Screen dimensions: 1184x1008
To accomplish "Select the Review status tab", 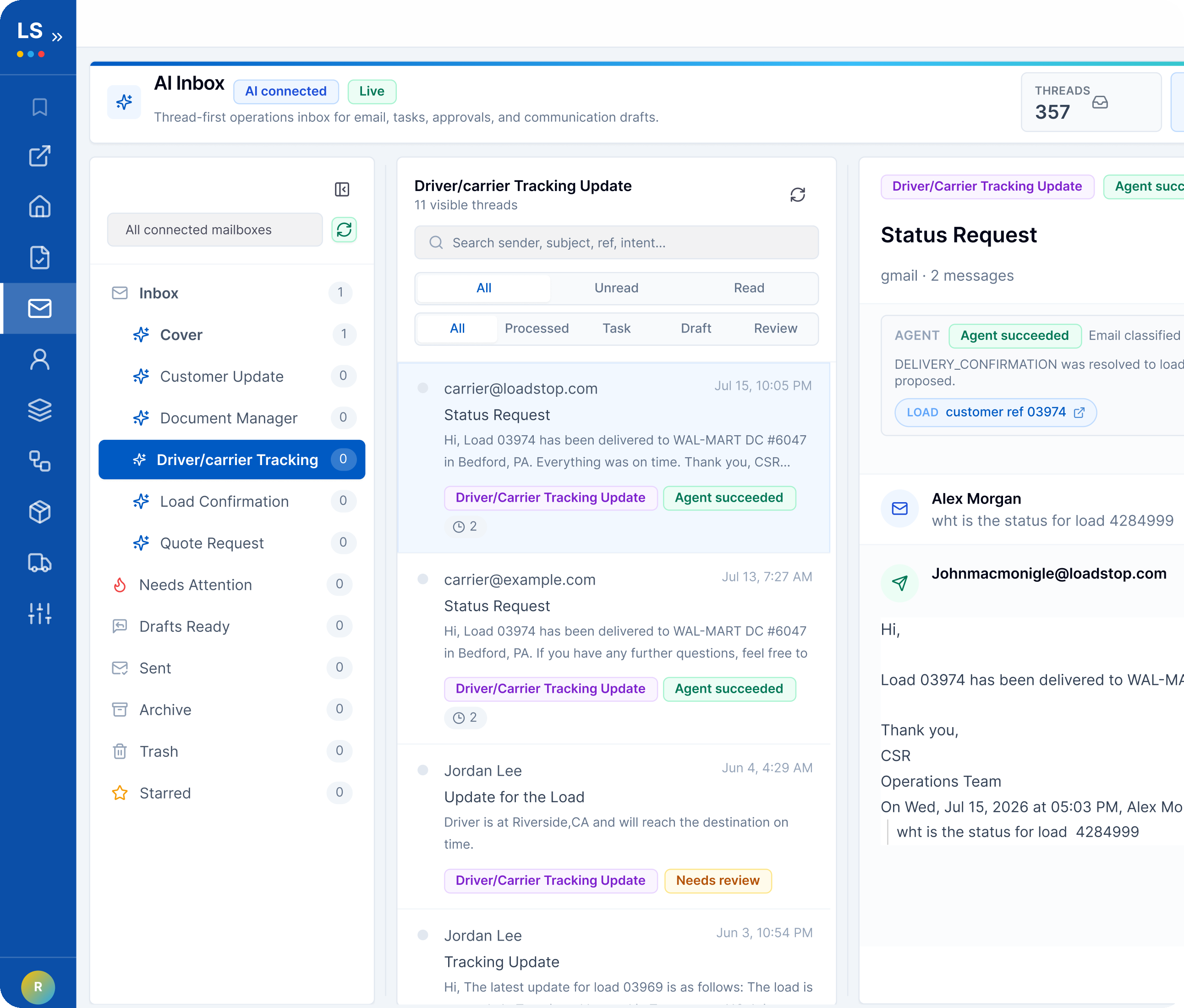I will [x=775, y=329].
